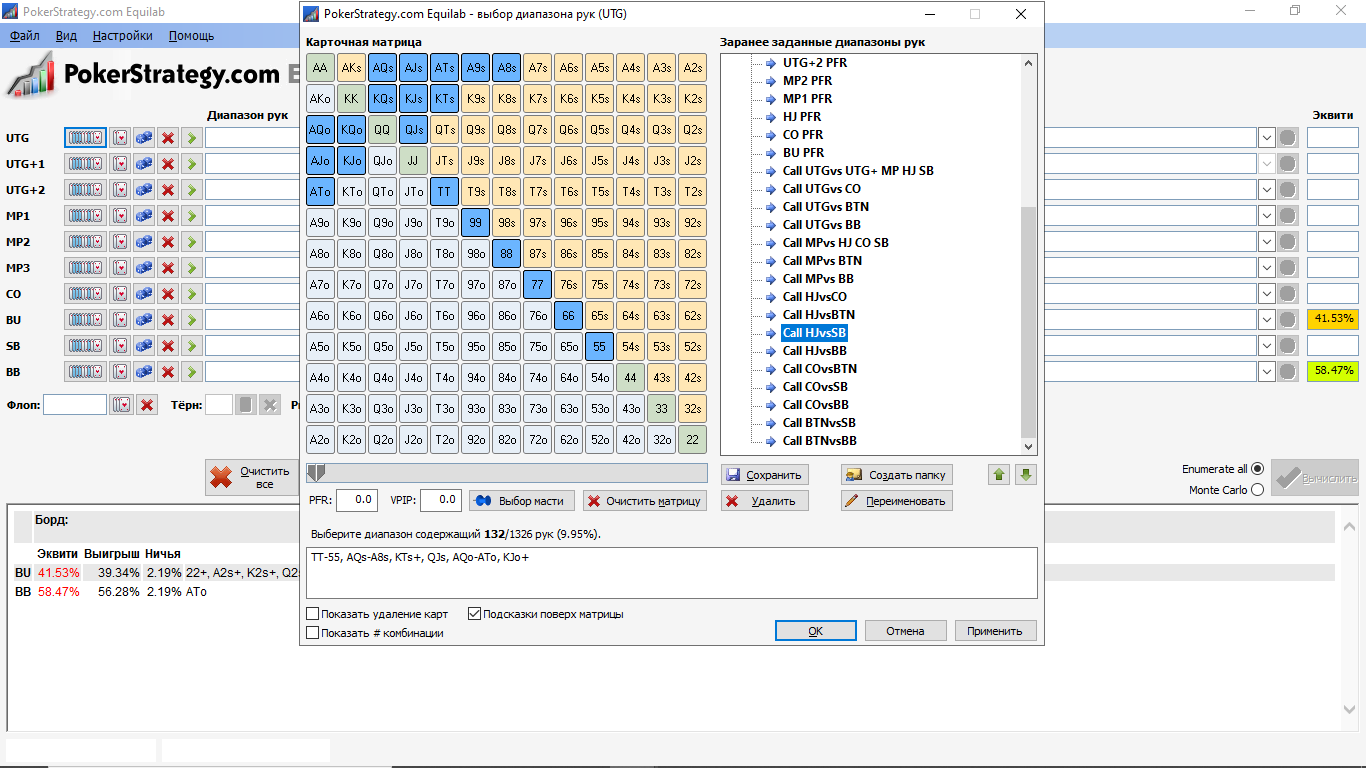Open the SB range dropdown arrow

[1267, 345]
